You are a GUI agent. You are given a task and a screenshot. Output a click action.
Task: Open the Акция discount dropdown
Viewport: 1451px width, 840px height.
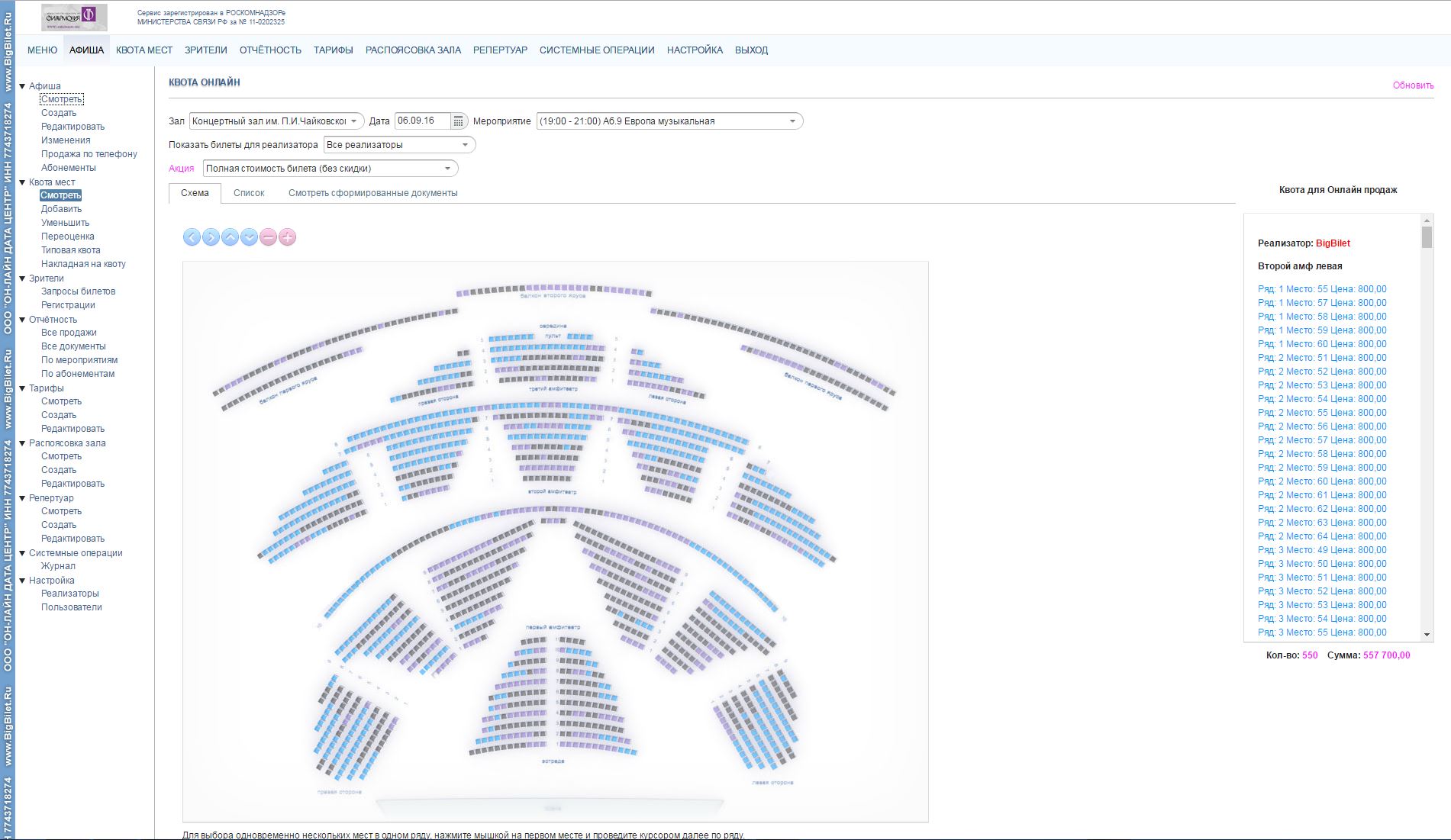pos(330,169)
